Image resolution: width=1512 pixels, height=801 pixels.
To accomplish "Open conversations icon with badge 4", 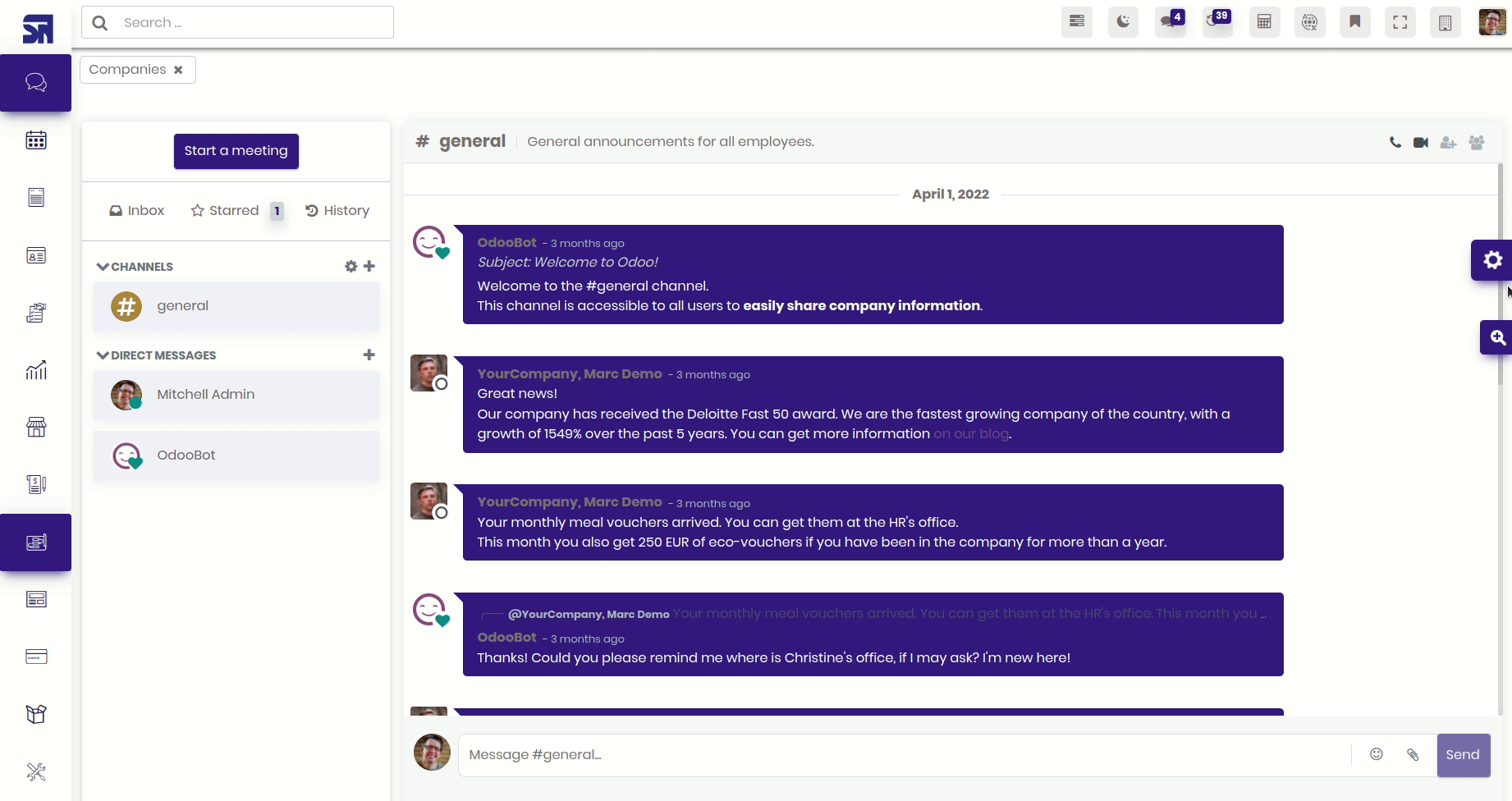I will click(1171, 22).
